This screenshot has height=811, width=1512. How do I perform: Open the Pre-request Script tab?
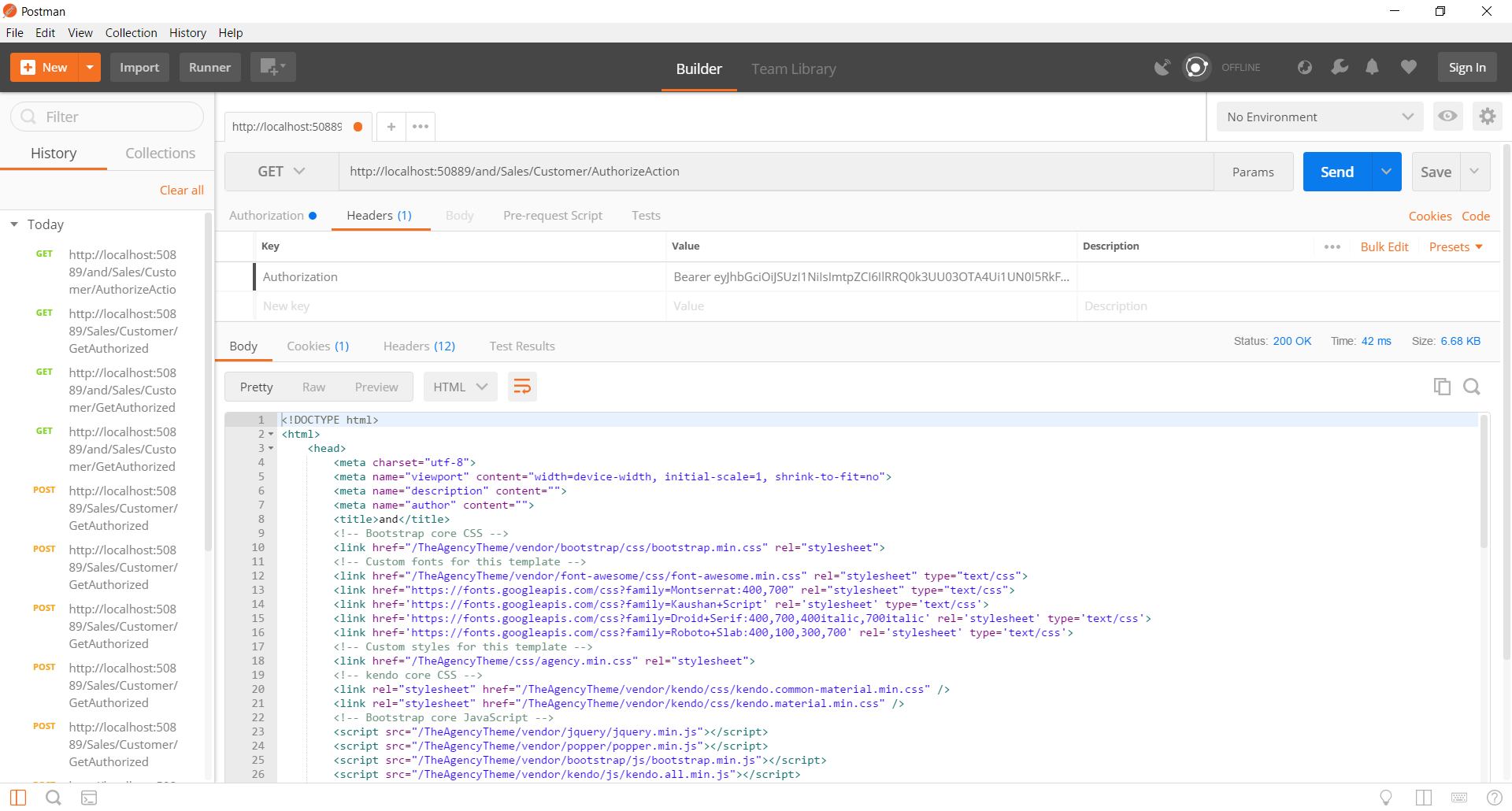(x=553, y=215)
